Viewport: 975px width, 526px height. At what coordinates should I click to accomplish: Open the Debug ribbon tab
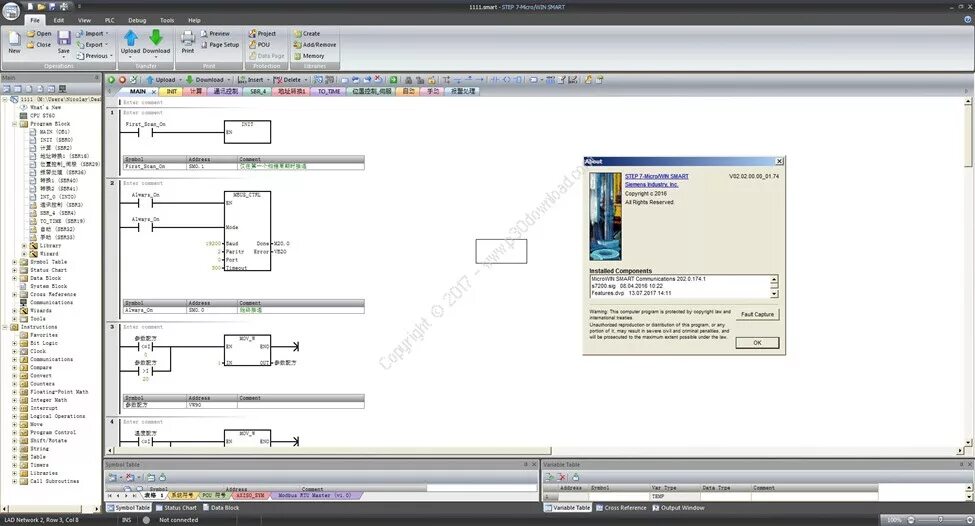tap(137, 20)
